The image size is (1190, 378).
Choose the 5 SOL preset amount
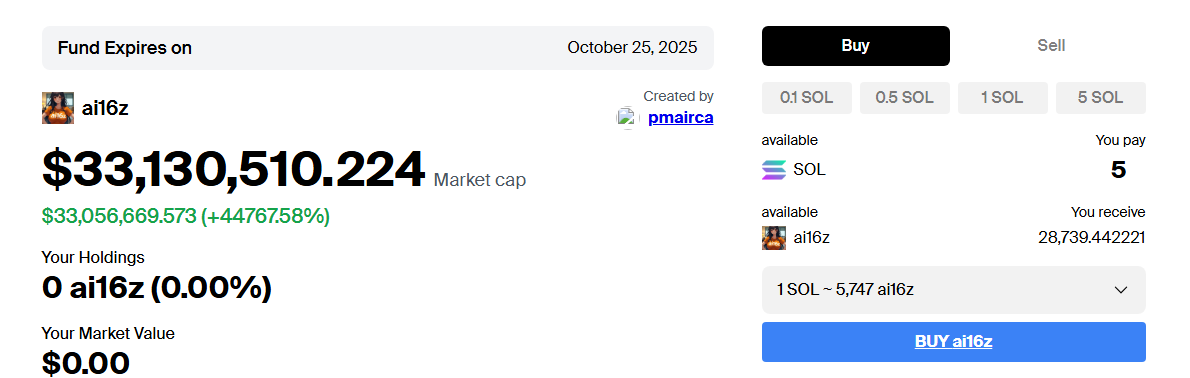[1100, 98]
